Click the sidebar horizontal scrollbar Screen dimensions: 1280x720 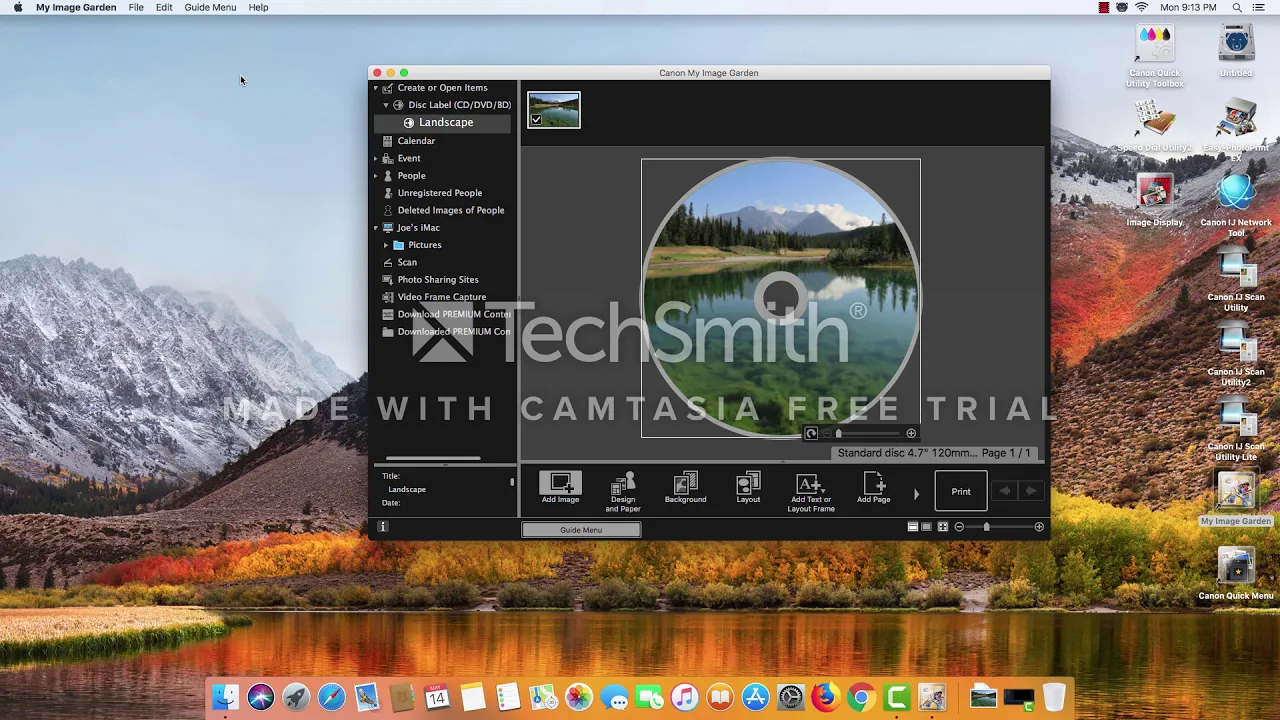click(x=433, y=458)
